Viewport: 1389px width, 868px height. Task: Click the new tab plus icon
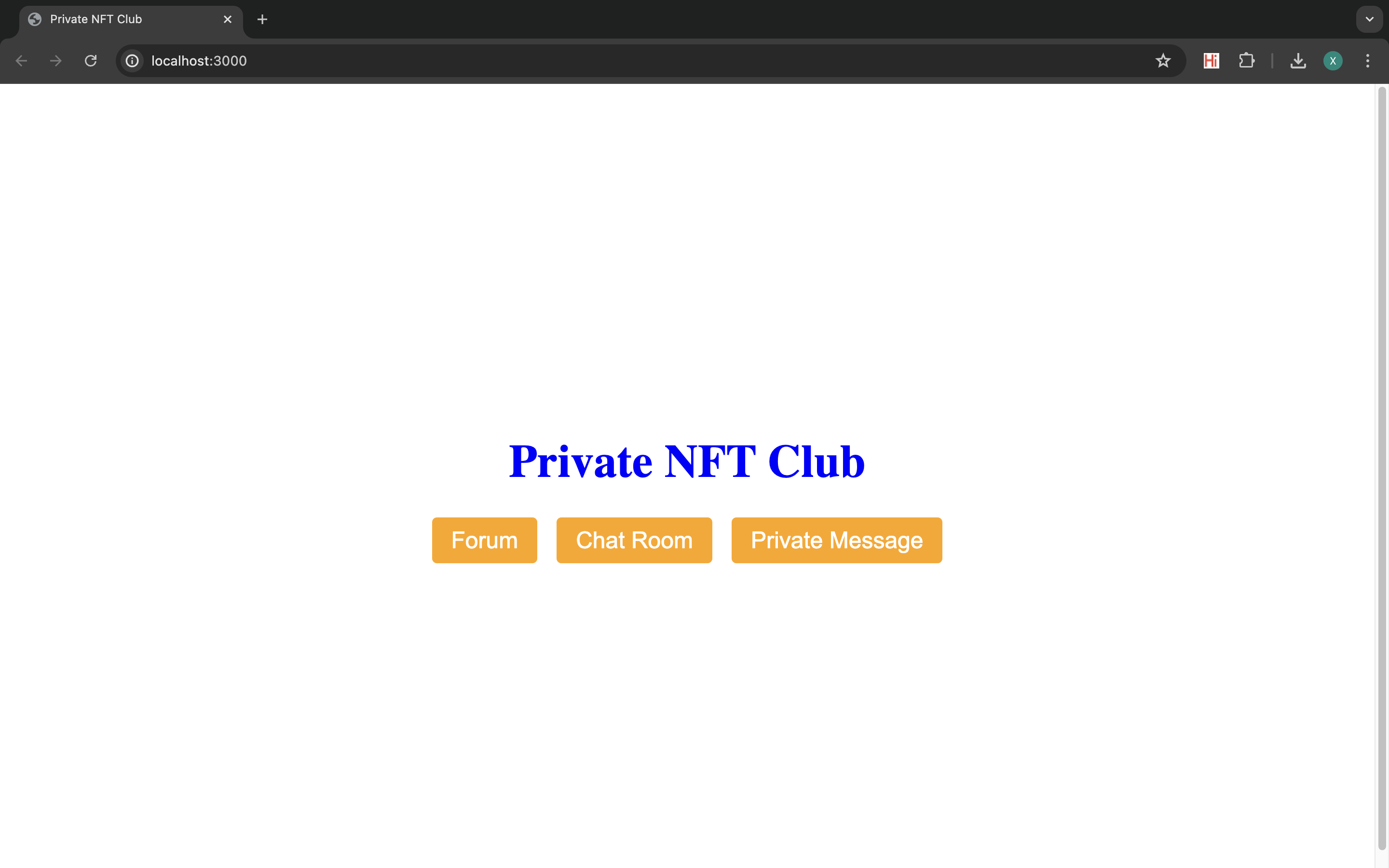click(264, 20)
